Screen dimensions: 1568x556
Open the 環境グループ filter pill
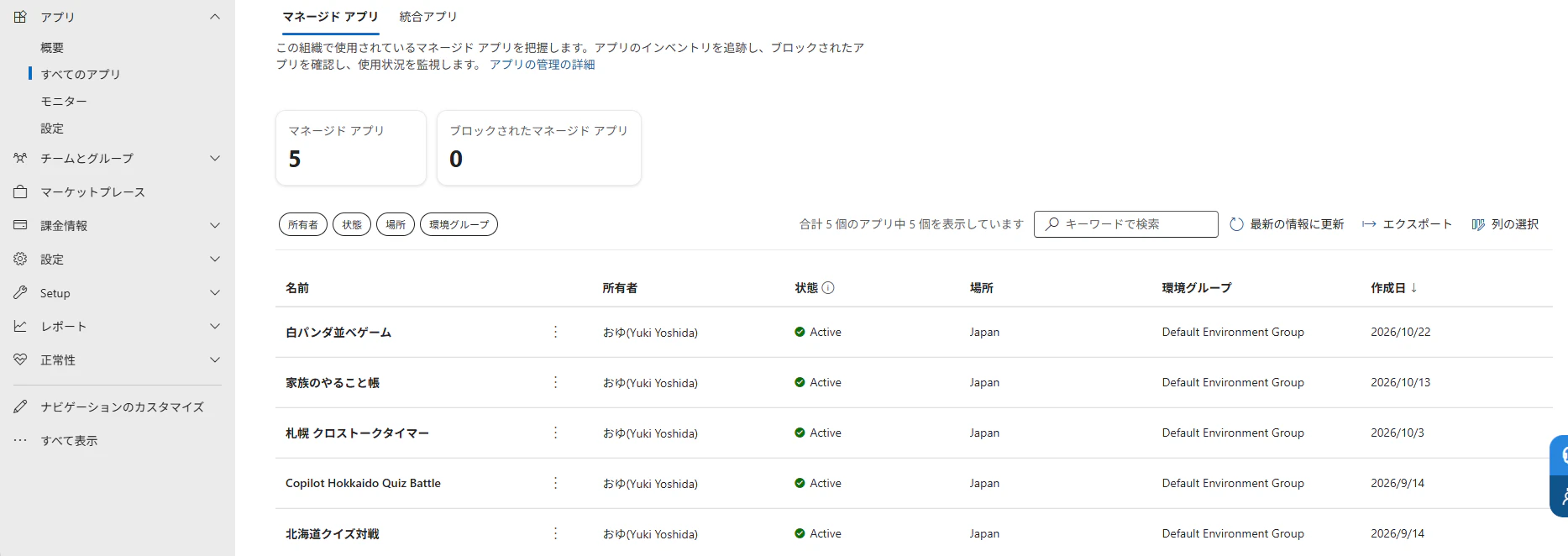[459, 224]
